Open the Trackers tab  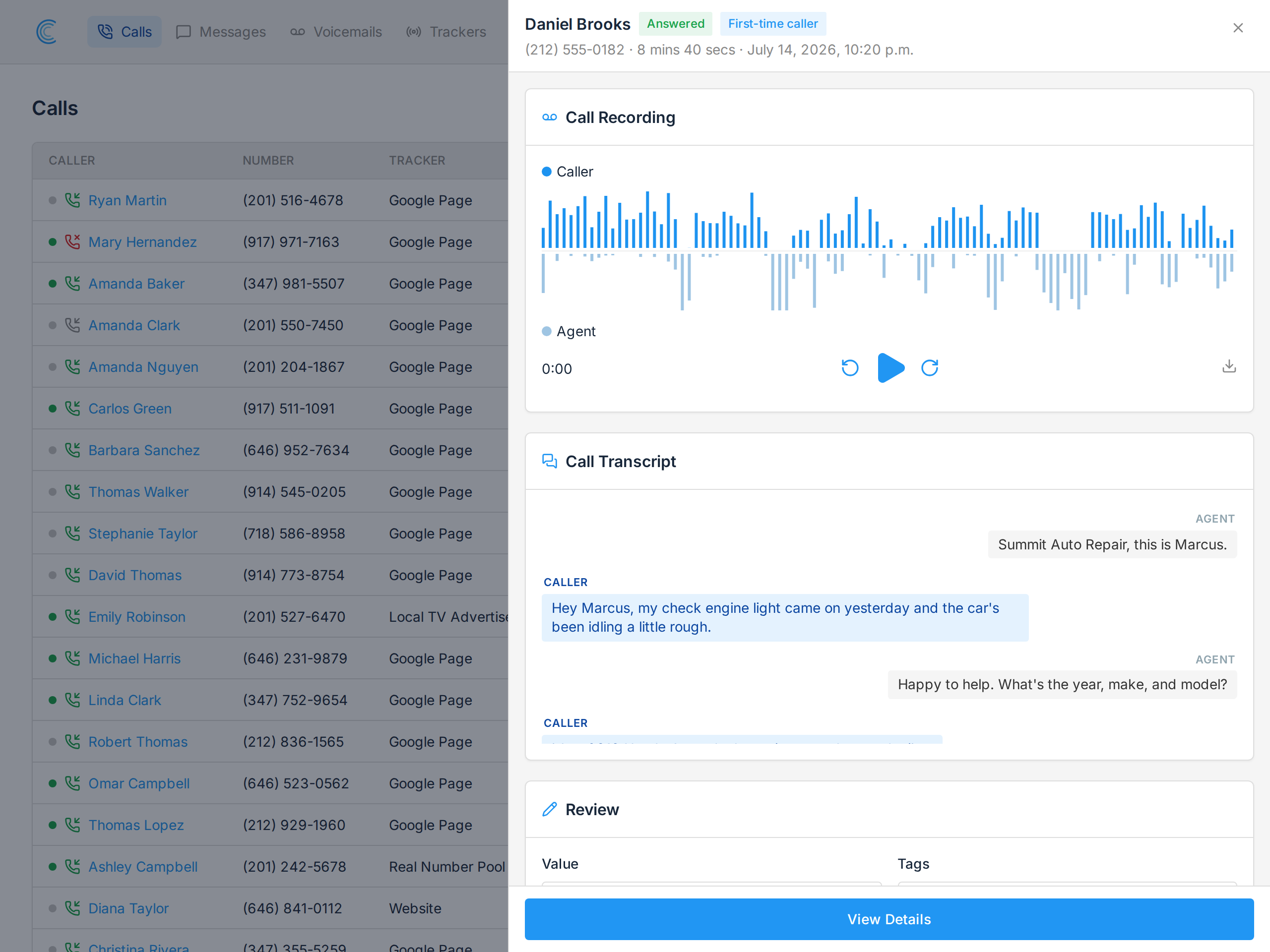pos(446,32)
